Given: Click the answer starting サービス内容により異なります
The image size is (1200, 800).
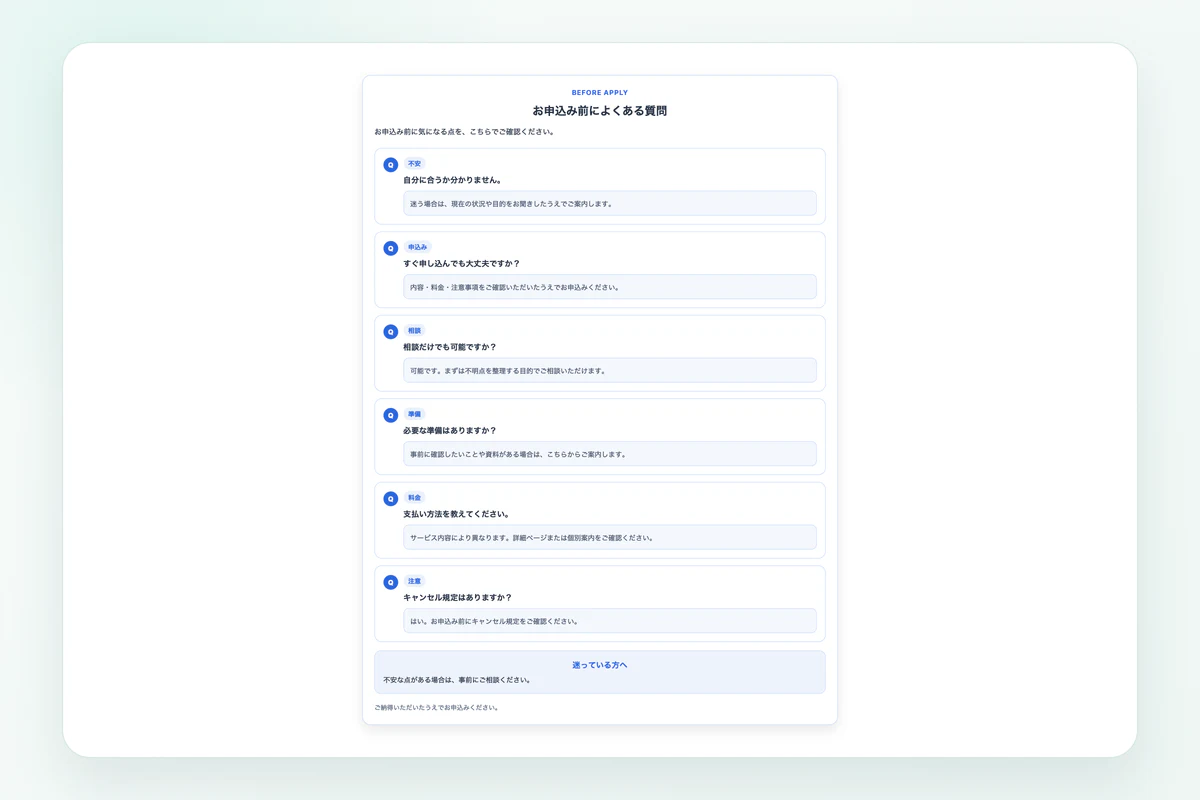Looking at the screenshot, I should coord(610,537).
